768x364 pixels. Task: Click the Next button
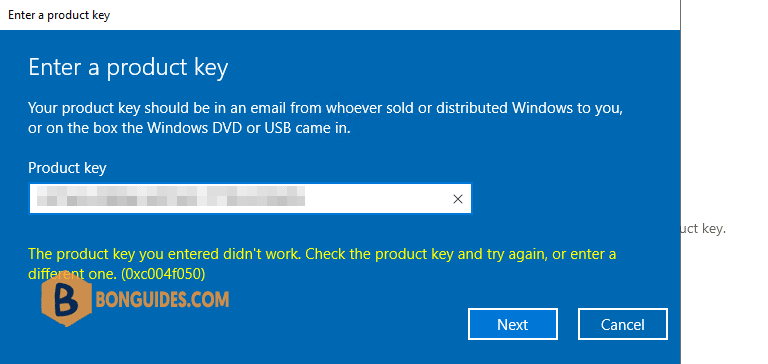513,324
